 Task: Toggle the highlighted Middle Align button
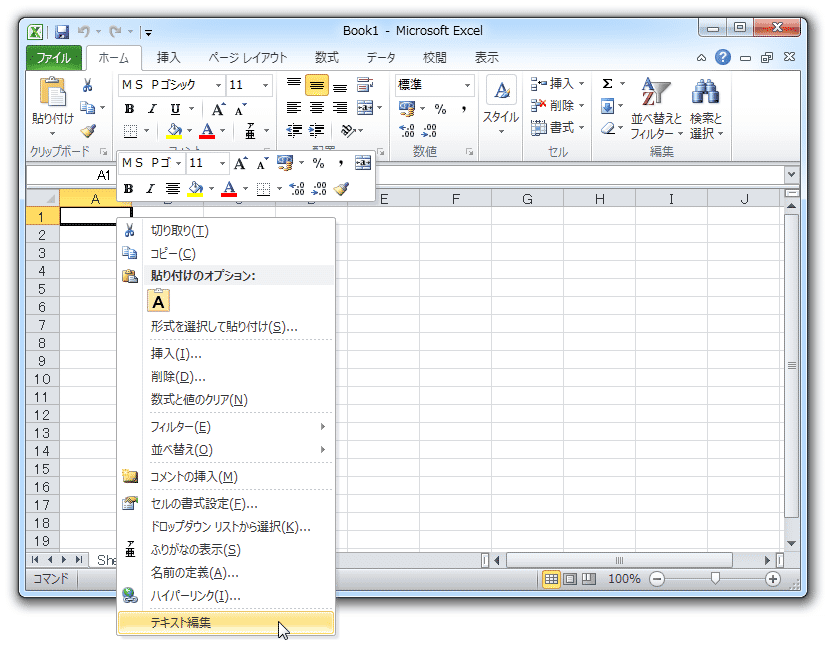pos(317,85)
